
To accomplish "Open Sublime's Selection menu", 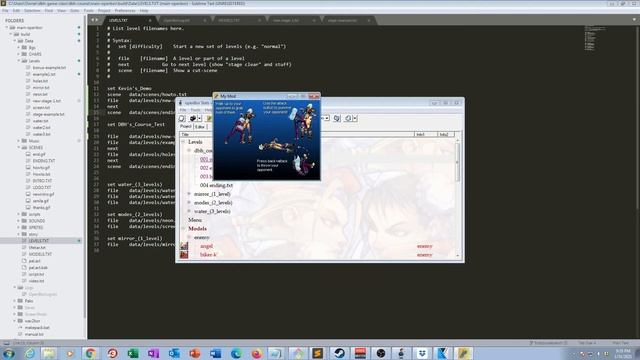I will (x=32, y=11).
